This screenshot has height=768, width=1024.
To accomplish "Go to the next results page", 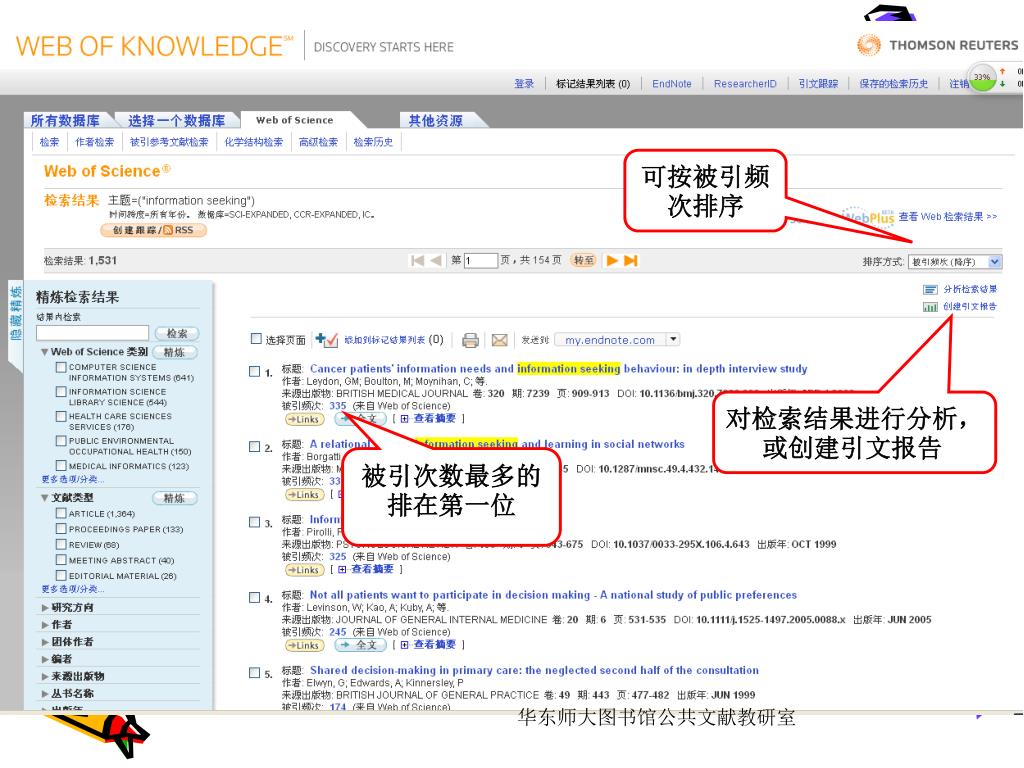I will pos(612,261).
